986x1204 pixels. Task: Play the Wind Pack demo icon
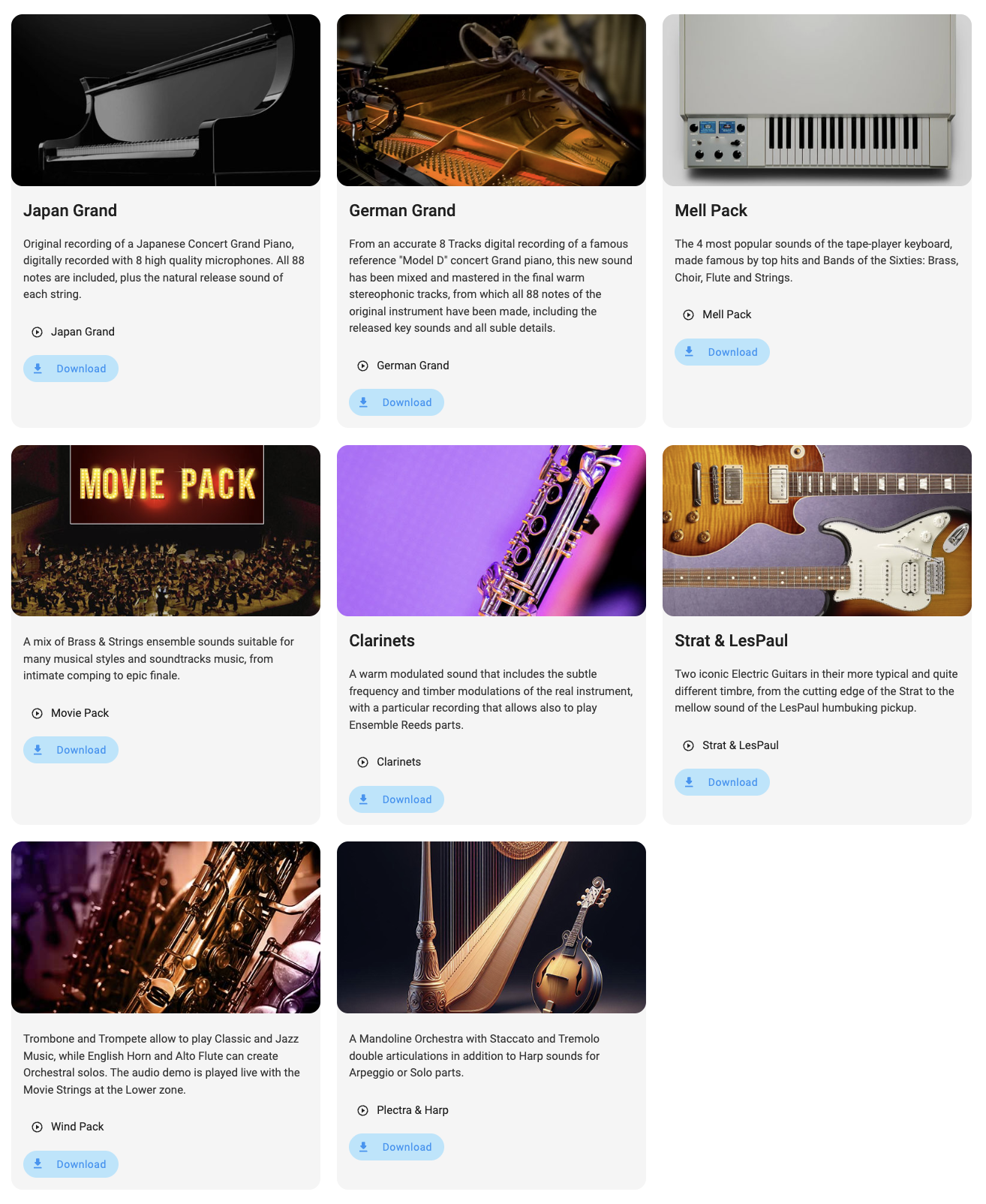[37, 1127]
